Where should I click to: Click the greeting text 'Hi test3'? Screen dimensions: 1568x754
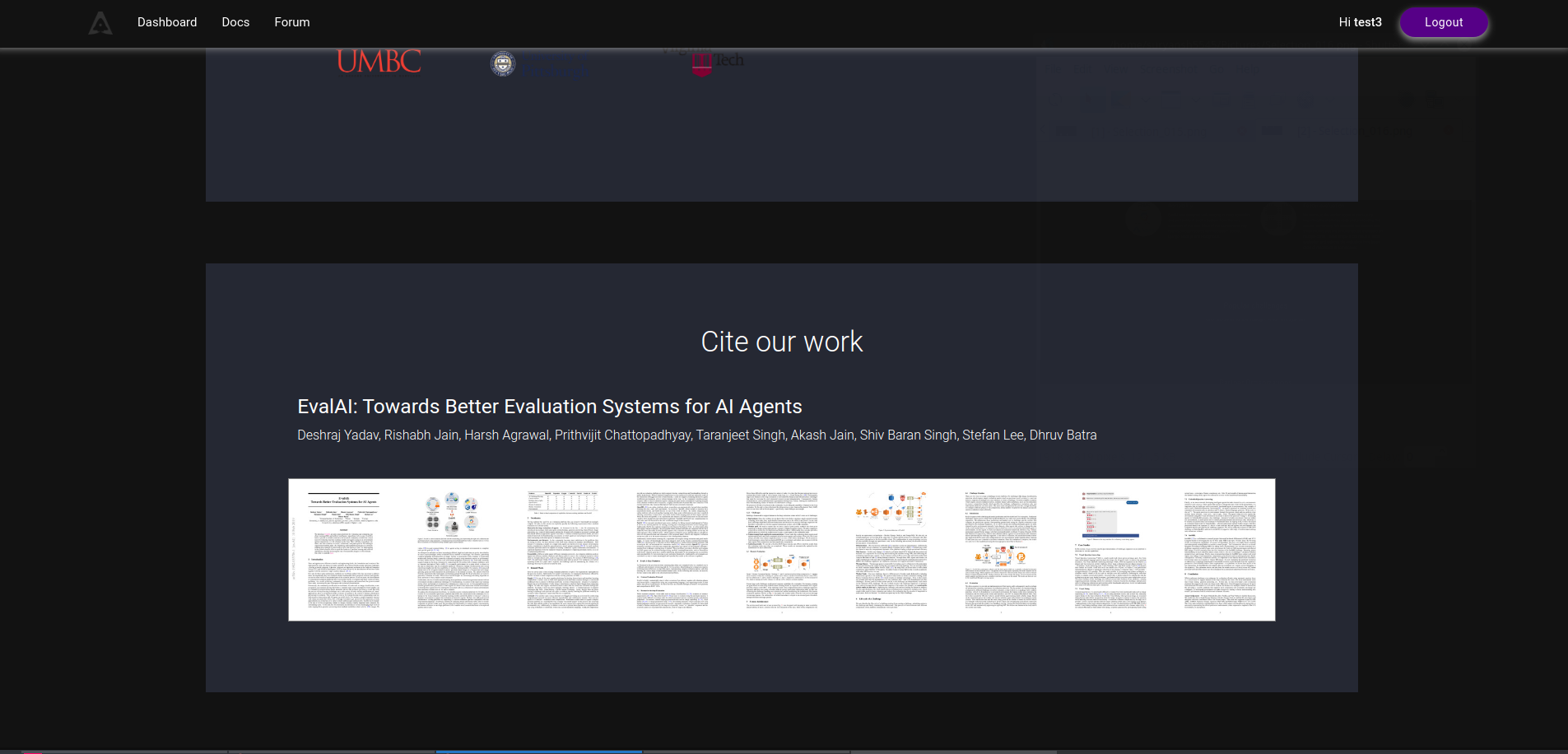[1360, 22]
